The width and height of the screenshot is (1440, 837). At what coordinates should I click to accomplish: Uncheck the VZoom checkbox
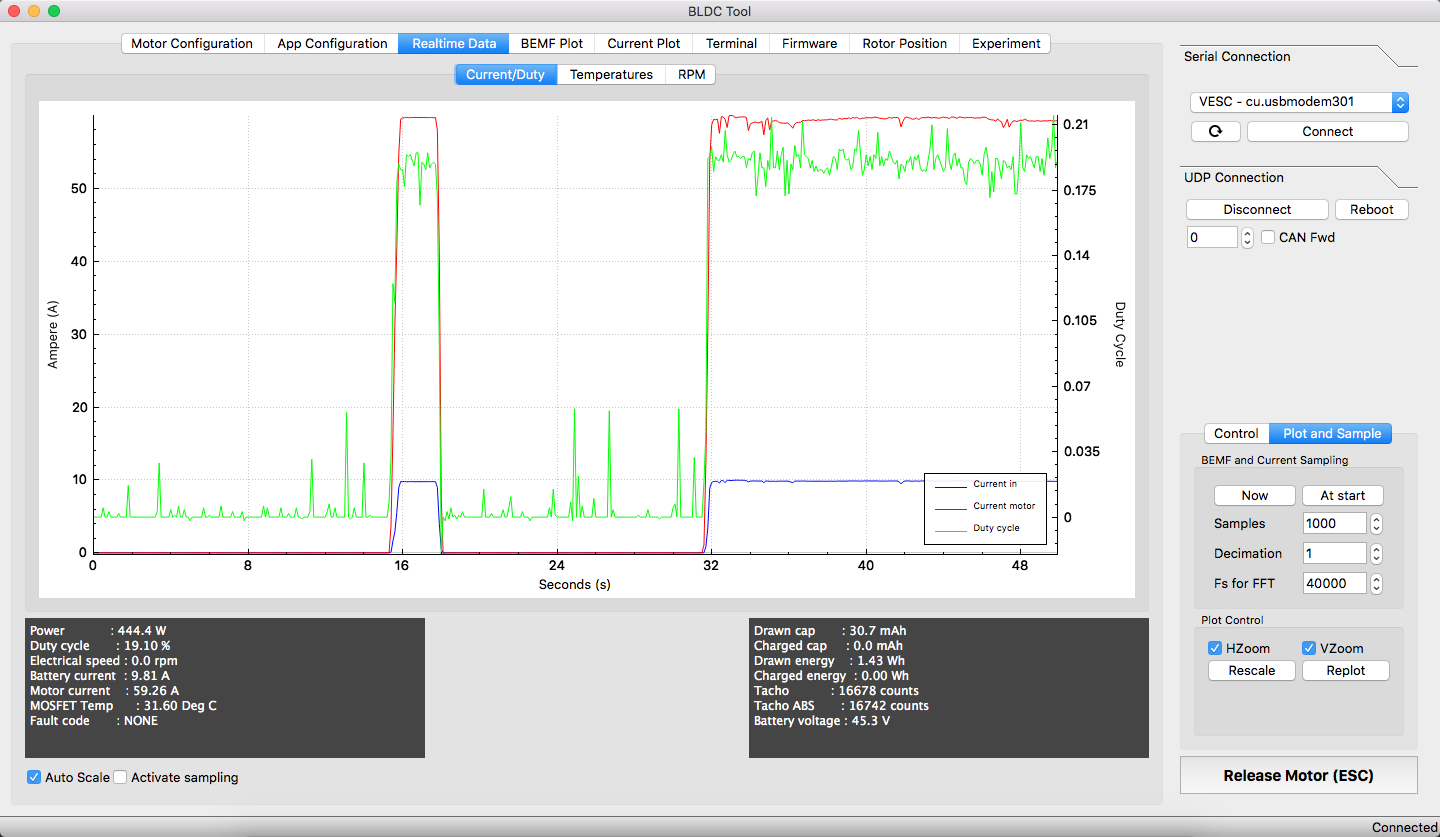[1309, 648]
